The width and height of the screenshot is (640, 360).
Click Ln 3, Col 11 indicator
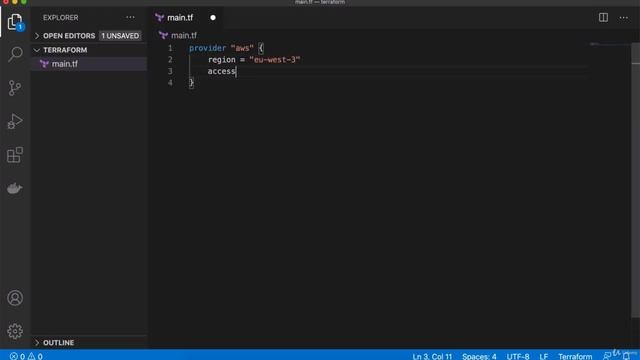tap(432, 356)
